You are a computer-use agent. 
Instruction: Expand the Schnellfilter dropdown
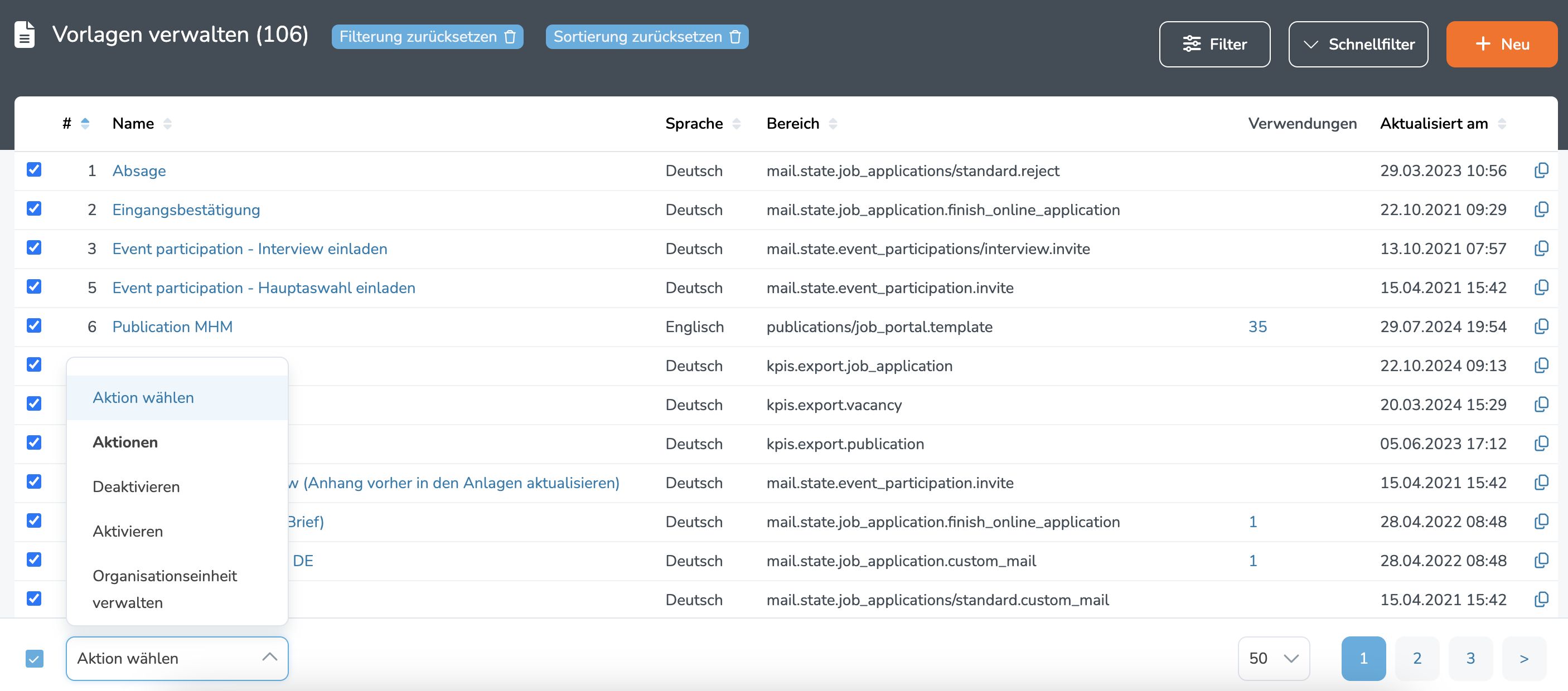coord(1358,44)
